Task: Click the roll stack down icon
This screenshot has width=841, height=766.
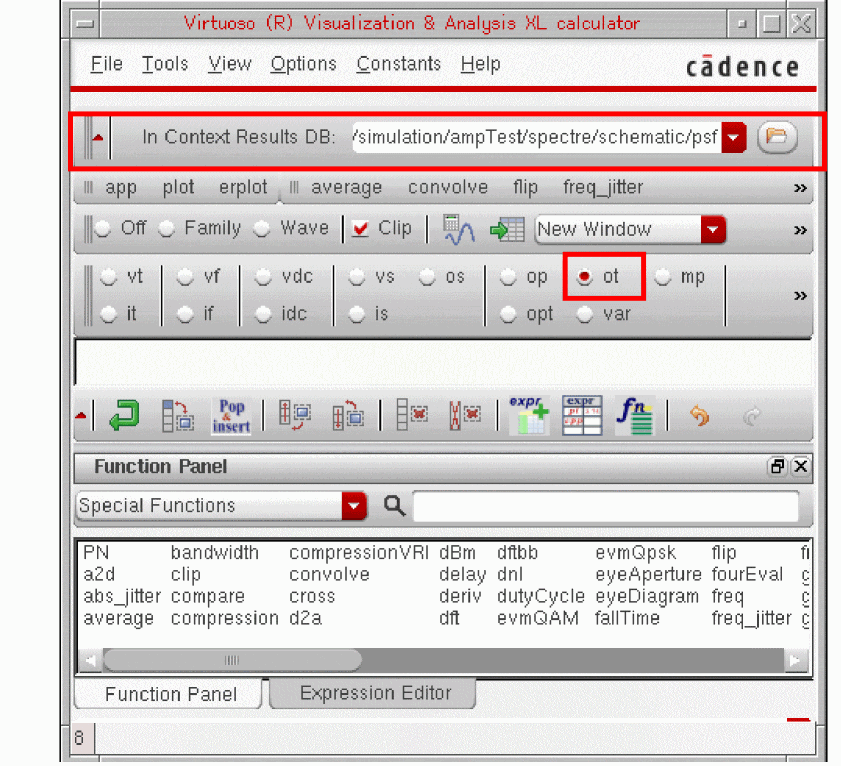Action: pos(348,415)
